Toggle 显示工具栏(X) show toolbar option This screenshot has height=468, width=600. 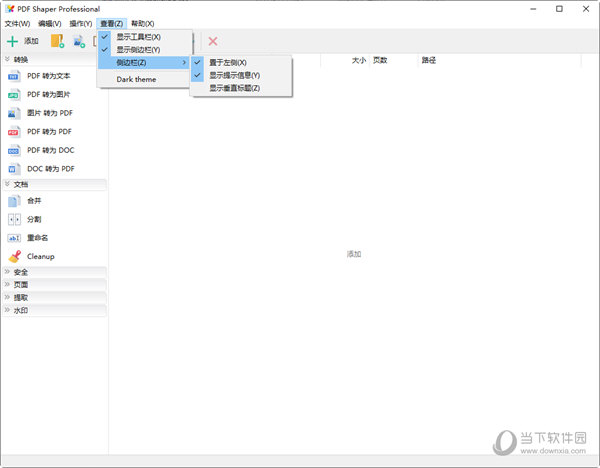point(145,37)
